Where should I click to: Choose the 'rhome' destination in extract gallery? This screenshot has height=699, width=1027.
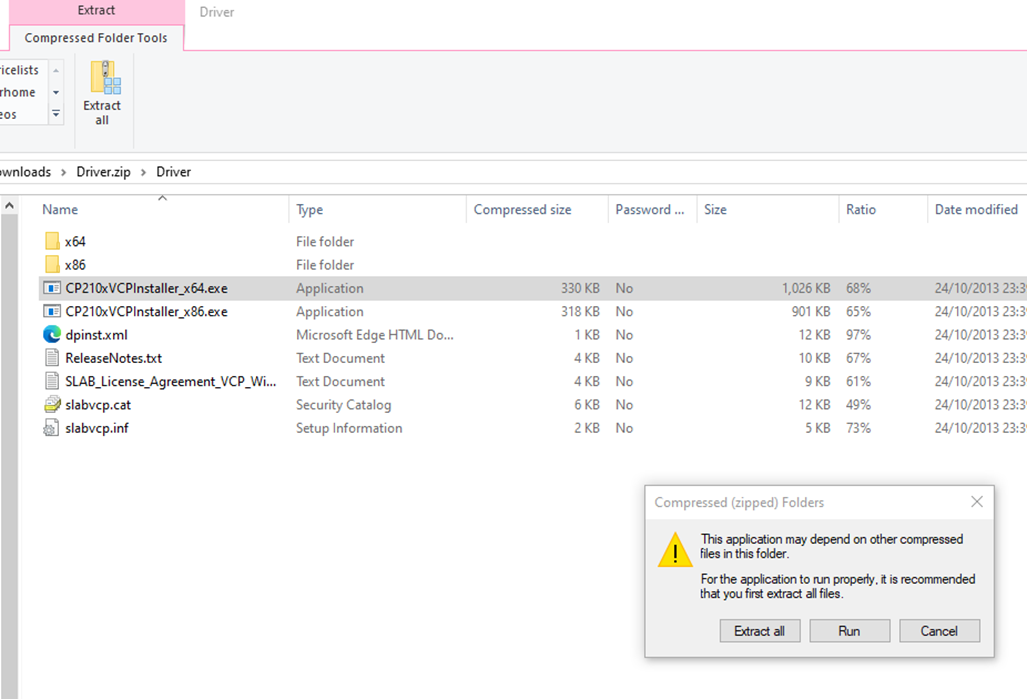coord(18,92)
